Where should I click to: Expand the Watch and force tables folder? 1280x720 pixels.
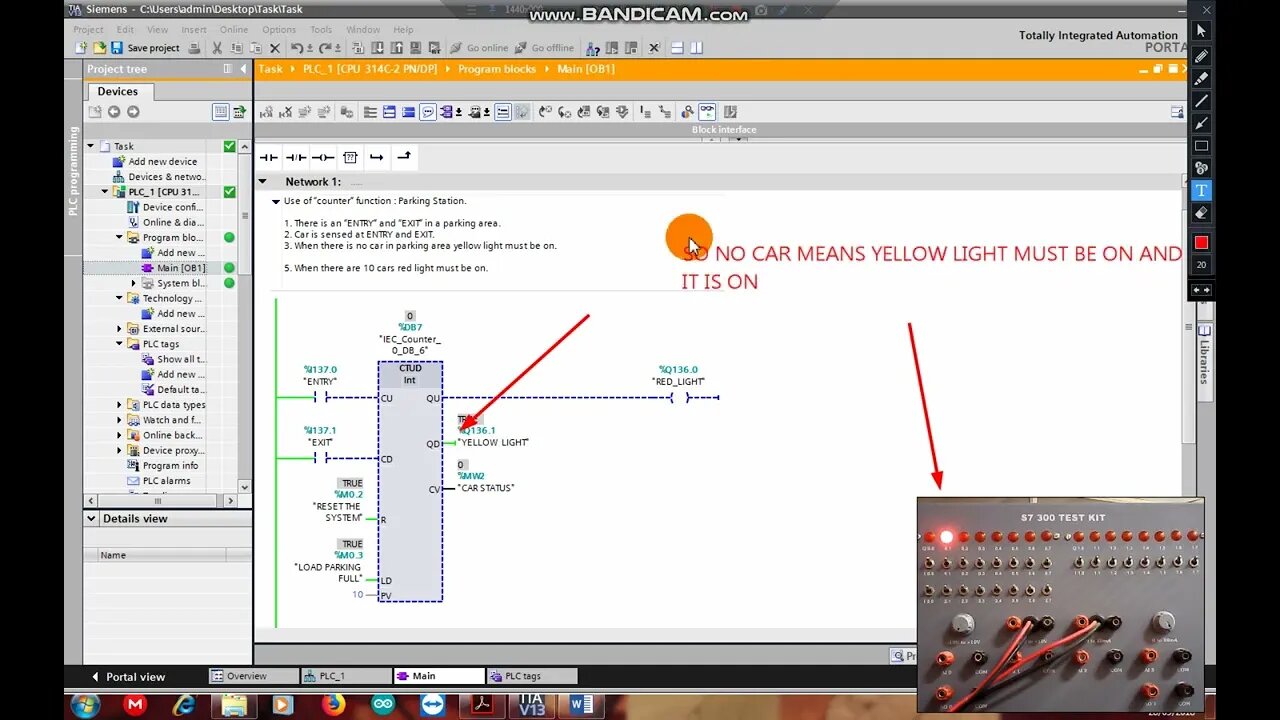point(119,420)
